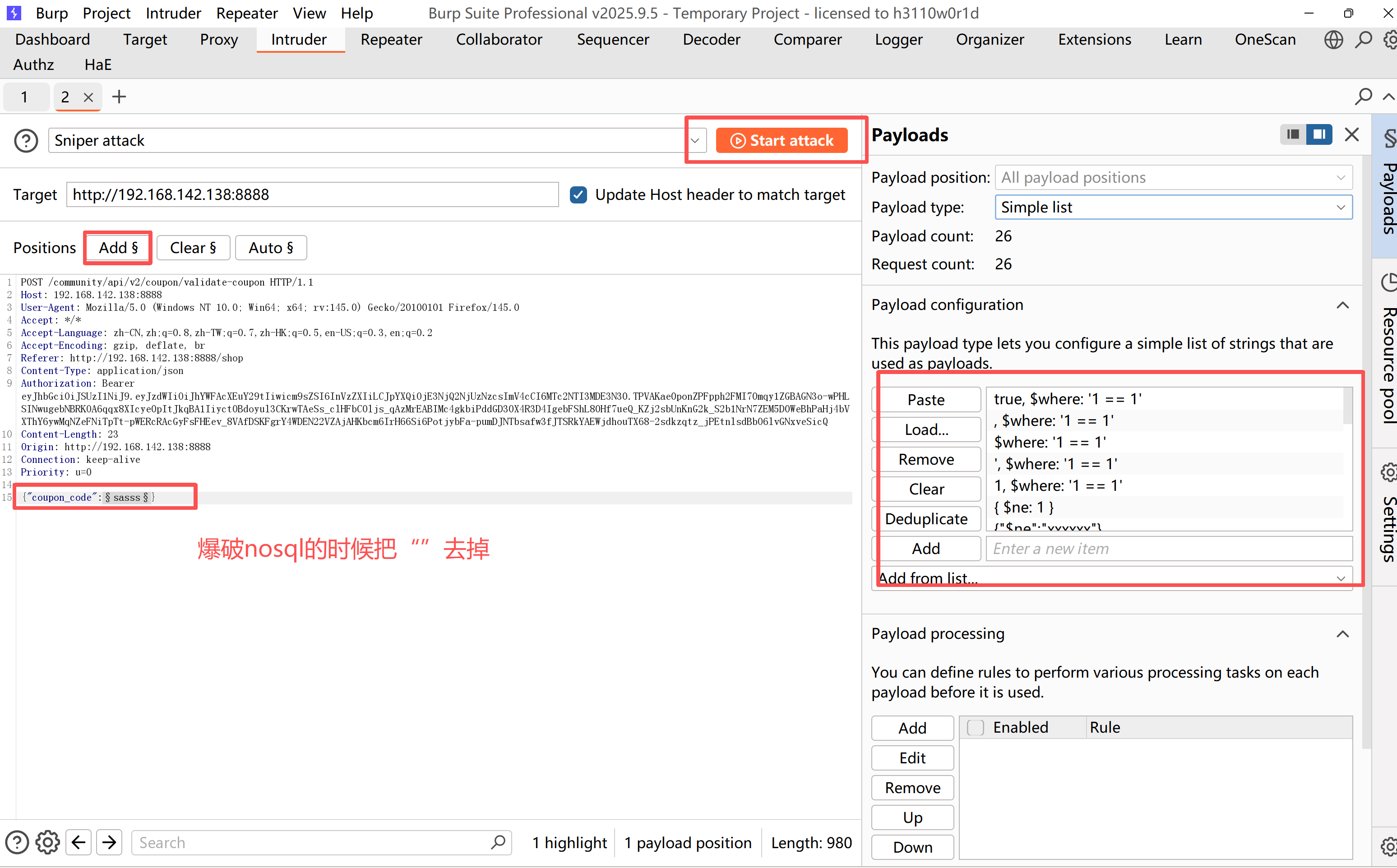The height and width of the screenshot is (868, 1397).
Task: Toggle the Enabled checkbox in payload processing
Action: [976, 727]
